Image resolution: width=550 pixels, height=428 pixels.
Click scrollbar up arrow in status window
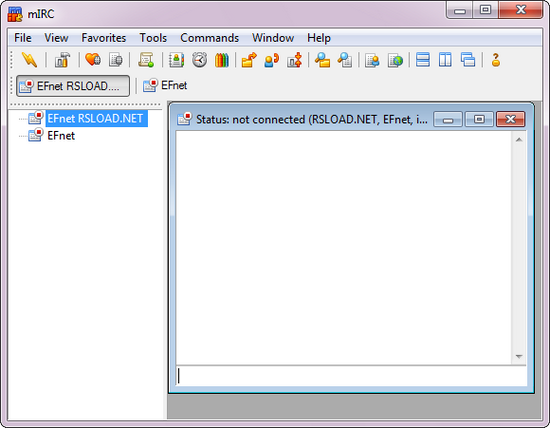pyautogui.click(x=519, y=140)
